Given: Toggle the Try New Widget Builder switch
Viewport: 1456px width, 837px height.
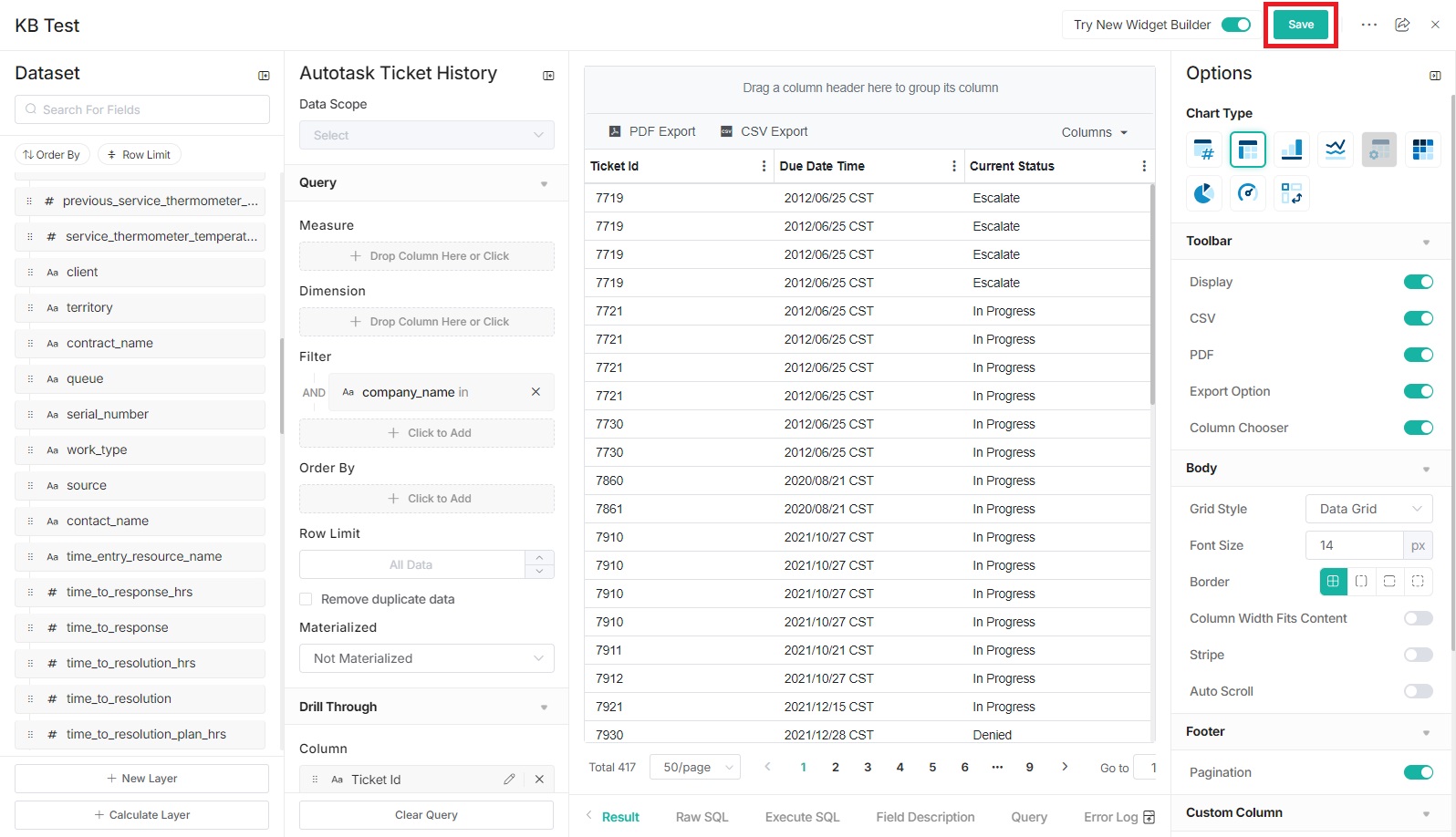Looking at the screenshot, I should coord(1236,25).
